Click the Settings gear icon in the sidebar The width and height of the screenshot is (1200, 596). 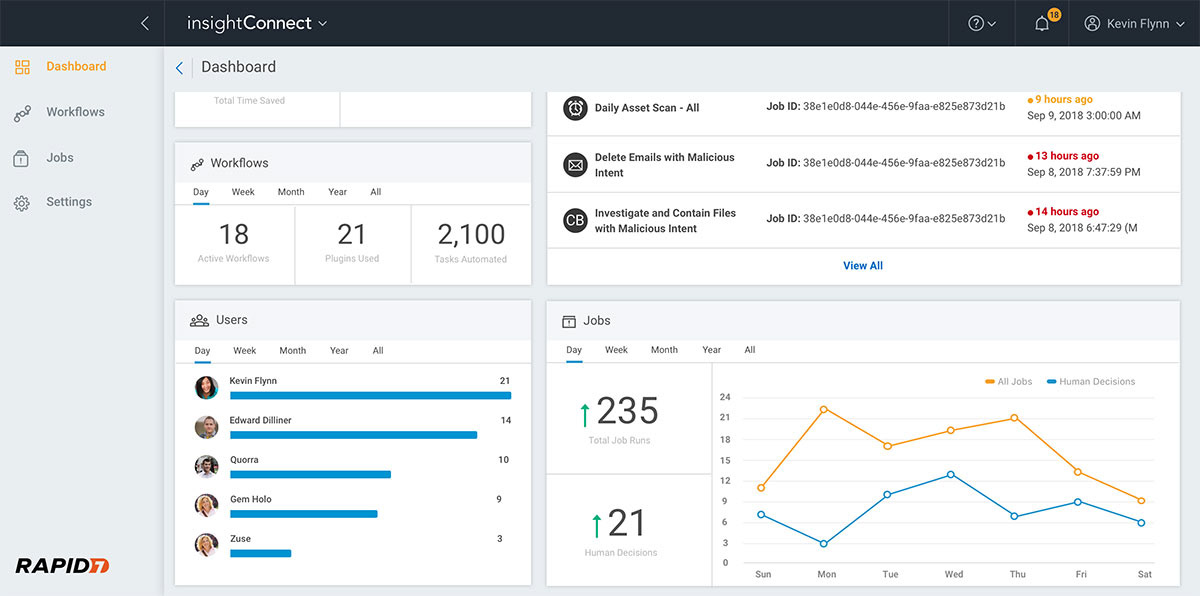(x=22, y=203)
